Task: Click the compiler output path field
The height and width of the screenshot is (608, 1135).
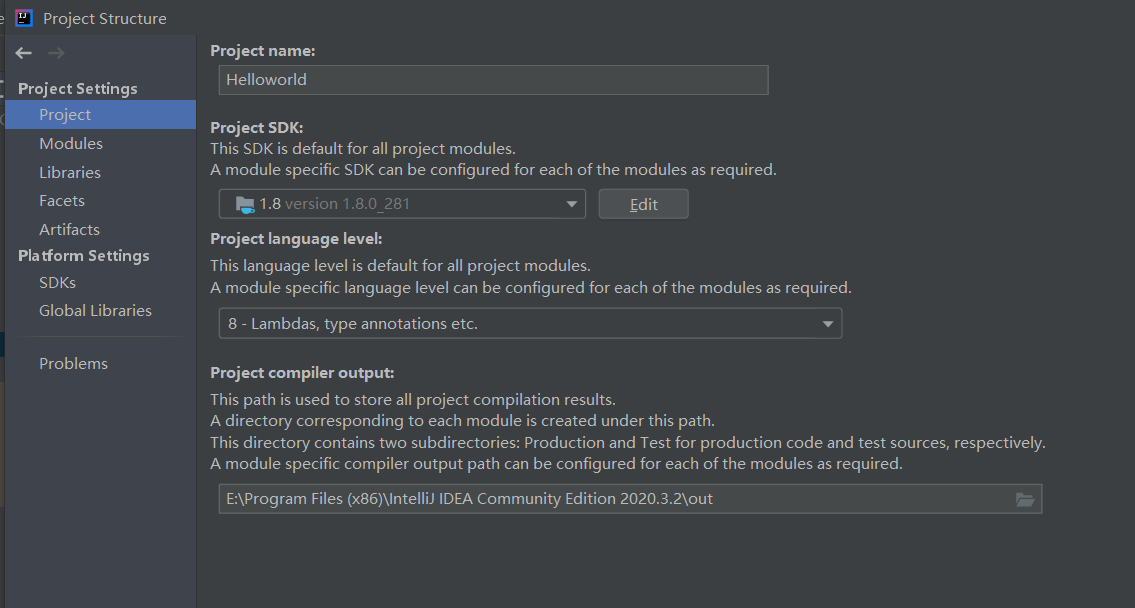Action: point(610,499)
